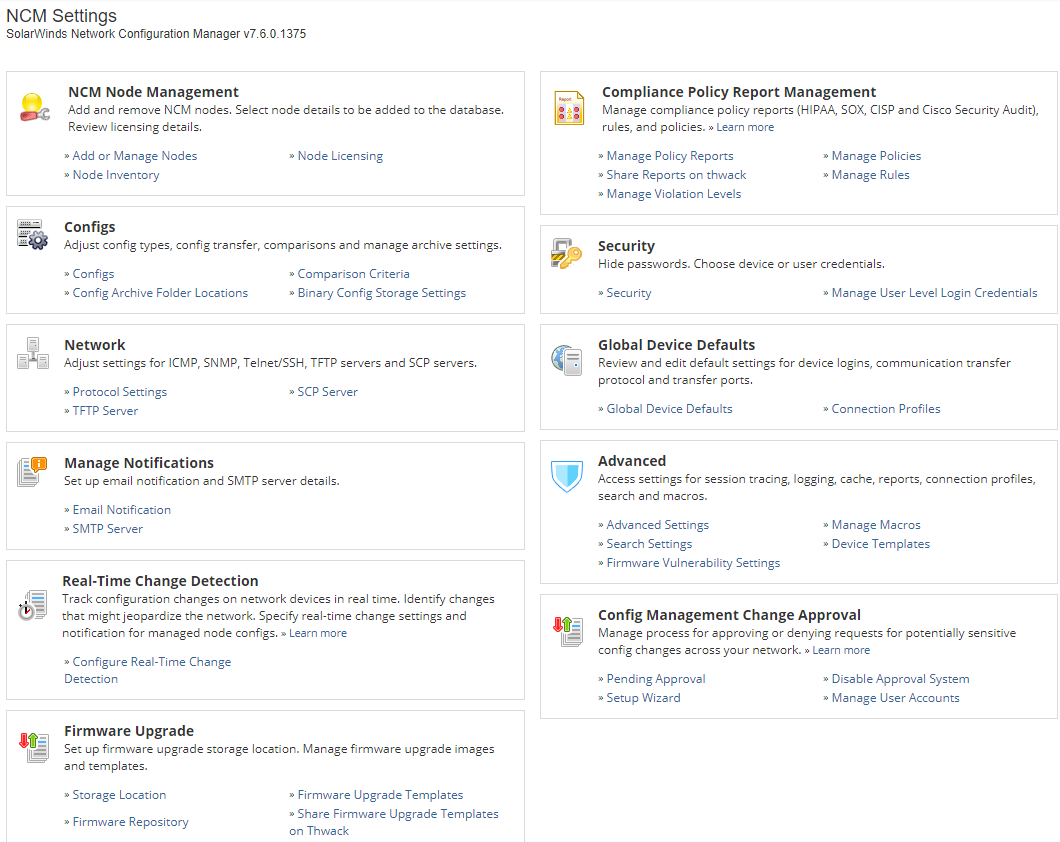
Task: Open firmware Storage Location settings
Action: pos(119,795)
